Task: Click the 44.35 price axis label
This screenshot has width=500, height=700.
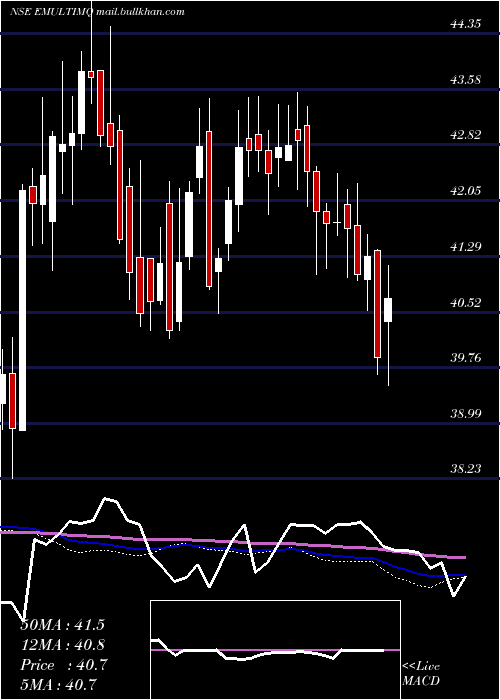Action: click(466, 24)
